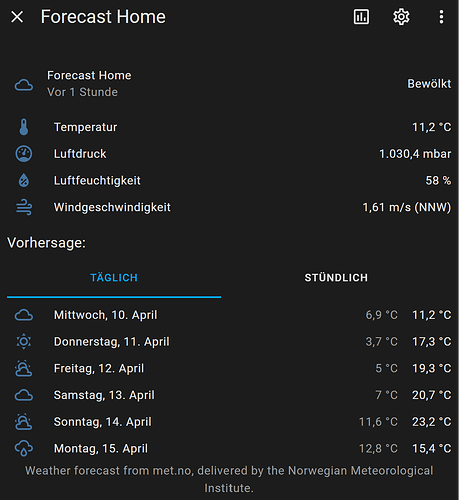Switch to the STÜNDLICH forecast tab
The image size is (459, 500).
[336, 278]
